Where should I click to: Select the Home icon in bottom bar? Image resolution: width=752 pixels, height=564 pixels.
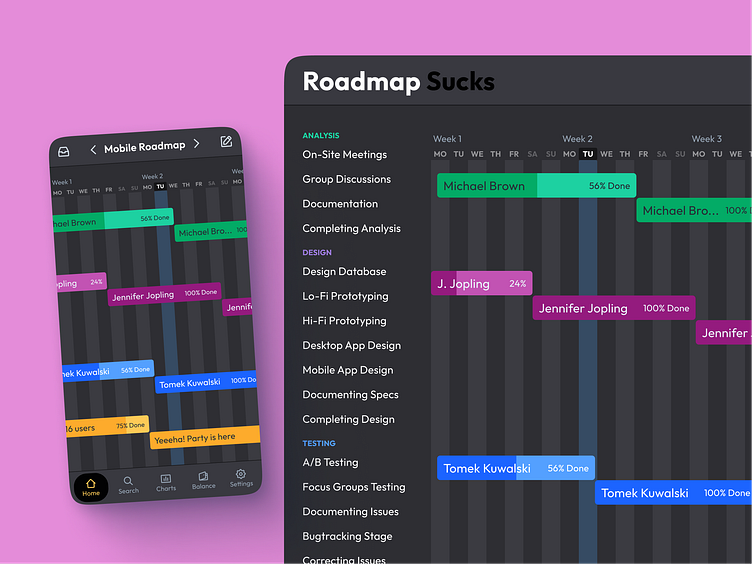[91, 487]
